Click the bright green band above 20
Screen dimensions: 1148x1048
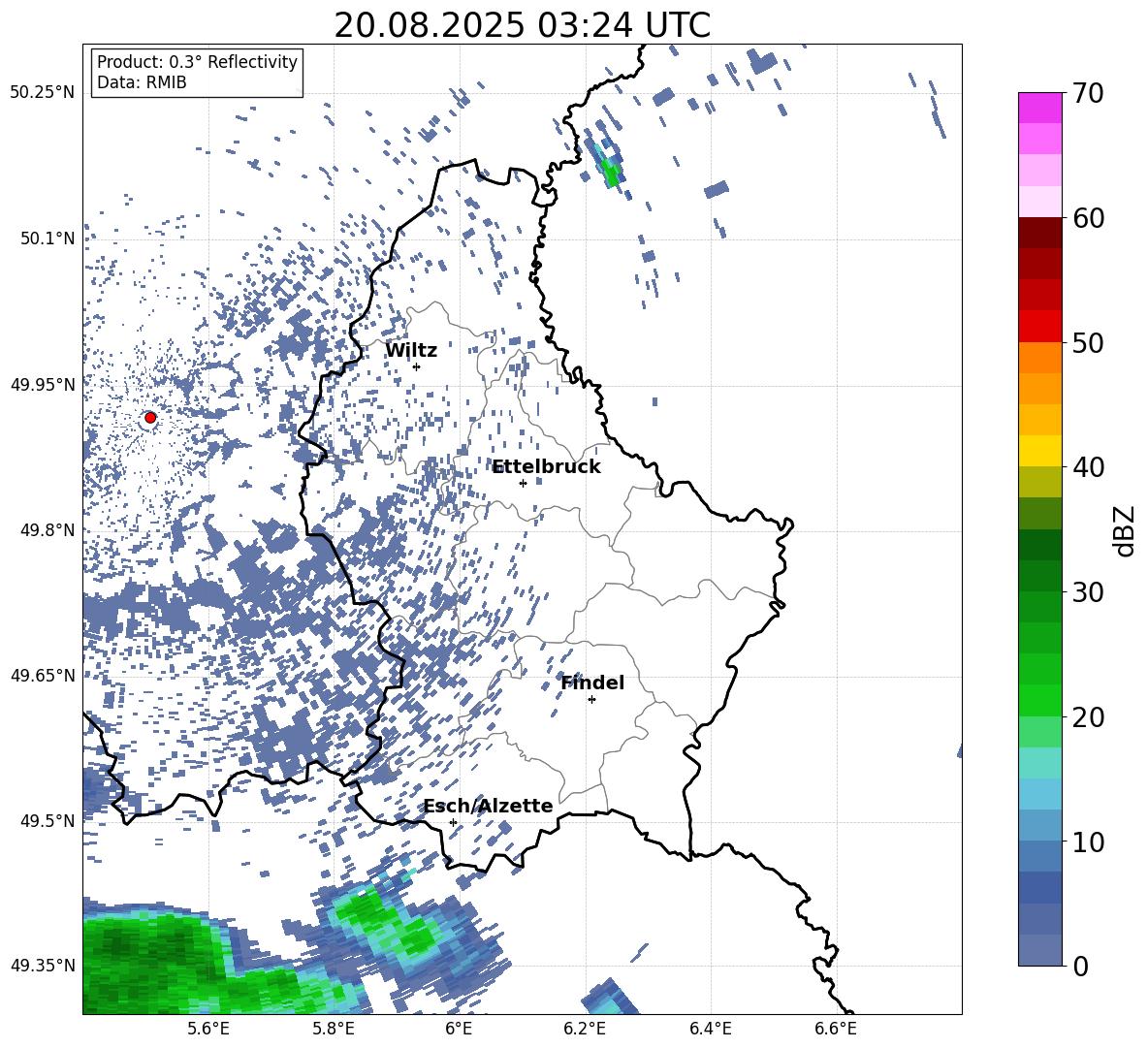tap(1040, 700)
